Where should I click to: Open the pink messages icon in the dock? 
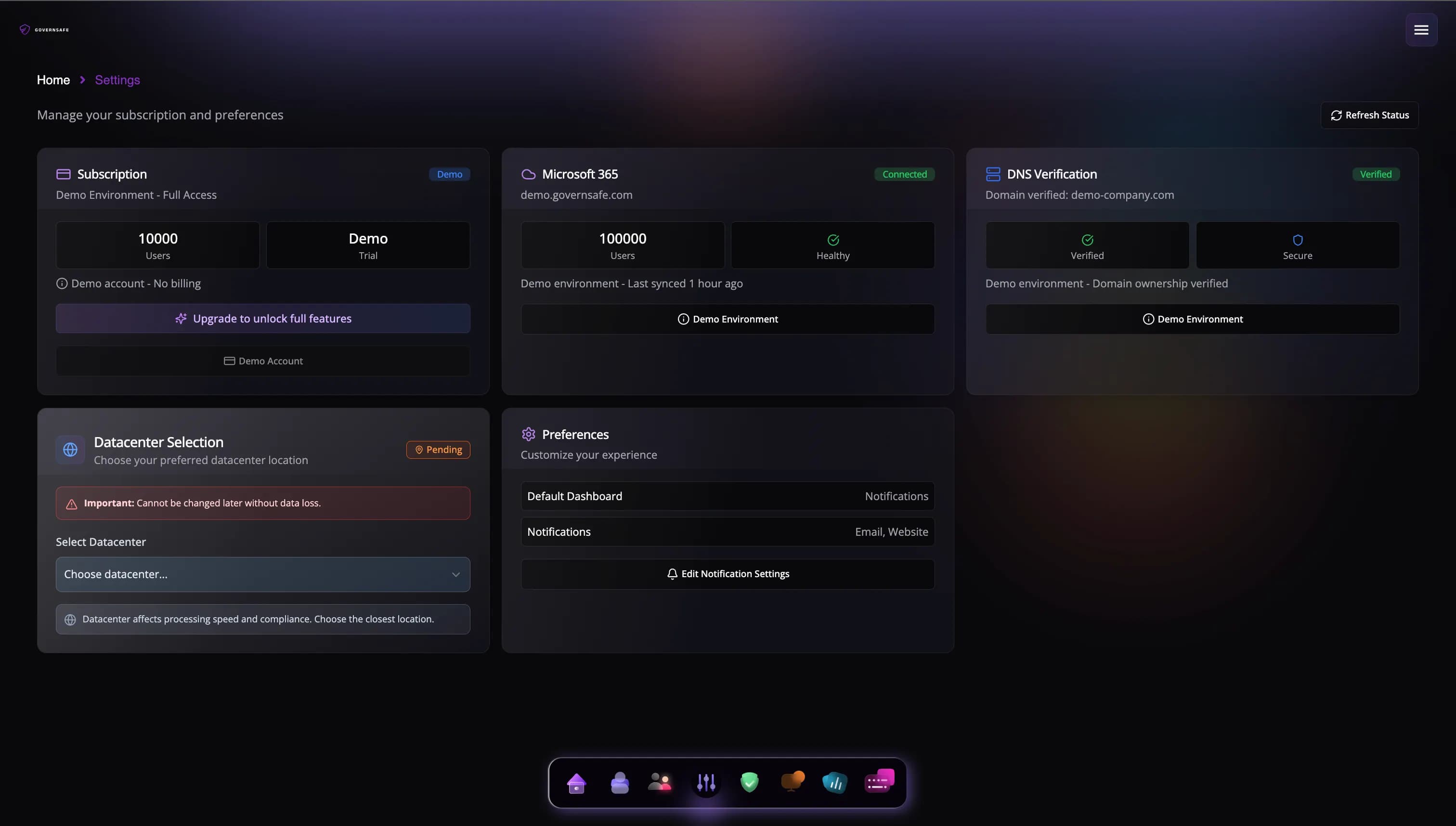[879, 783]
